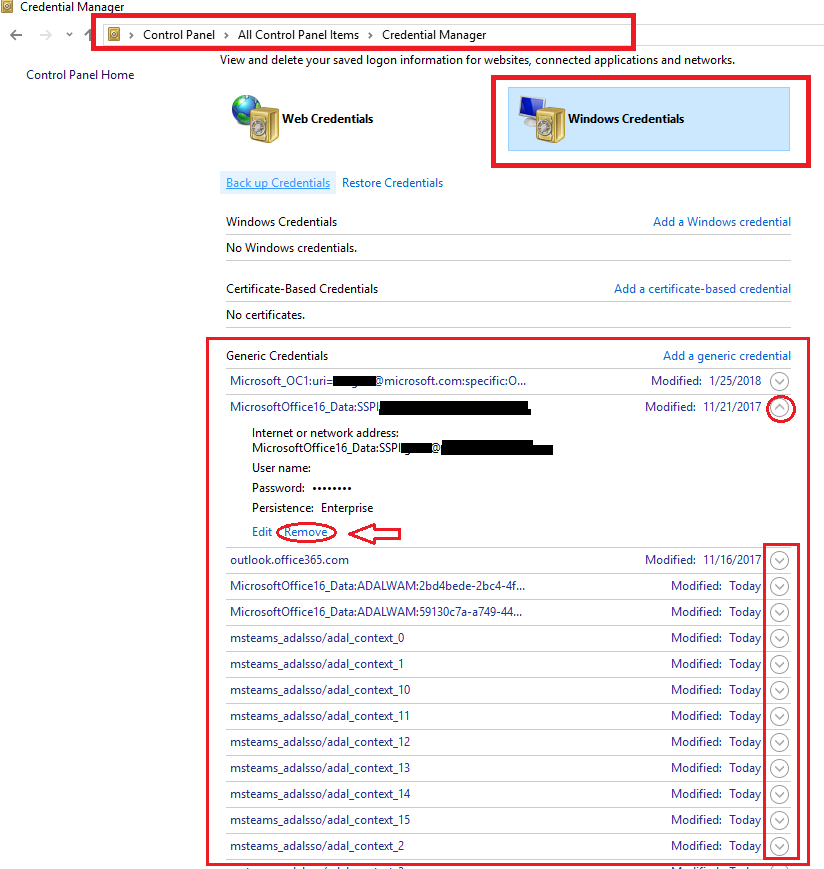Open Control Panel Home link

pyautogui.click(x=80, y=75)
